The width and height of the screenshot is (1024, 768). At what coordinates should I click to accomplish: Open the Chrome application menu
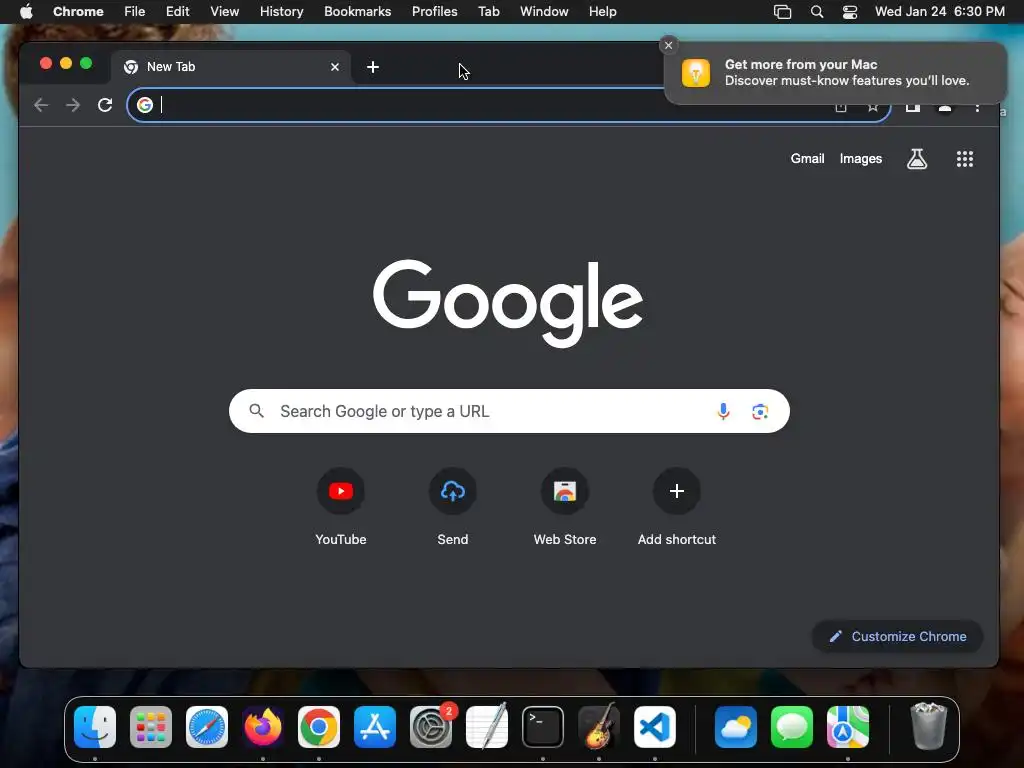(x=78, y=12)
